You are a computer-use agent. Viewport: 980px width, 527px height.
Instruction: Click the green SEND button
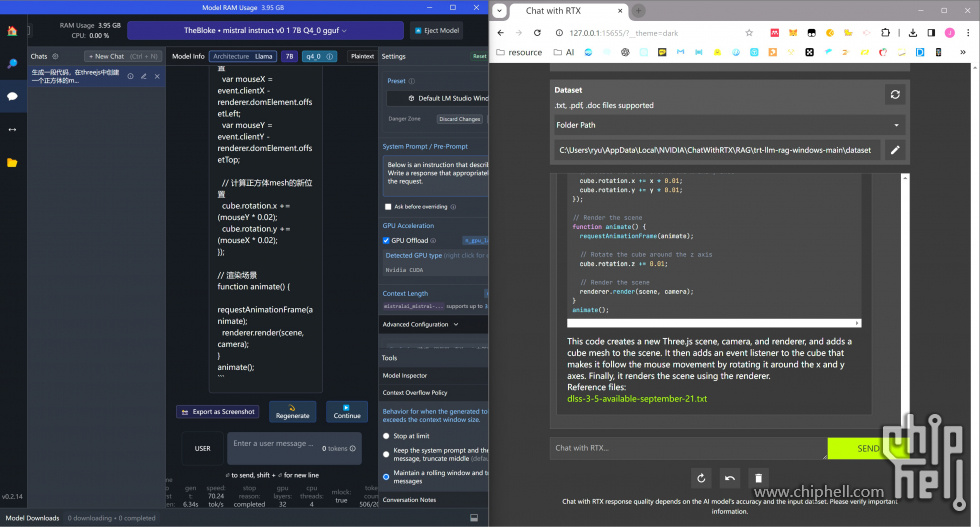click(868, 448)
